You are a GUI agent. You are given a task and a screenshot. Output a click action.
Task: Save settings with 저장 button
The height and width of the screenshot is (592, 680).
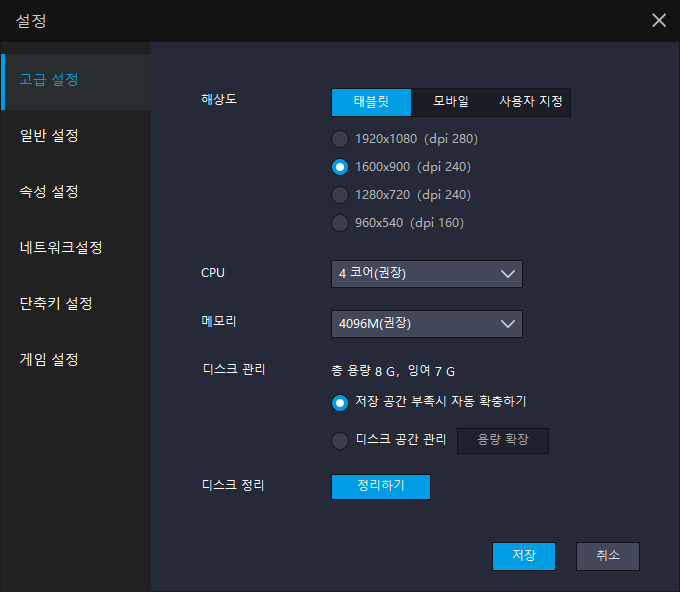[524, 556]
